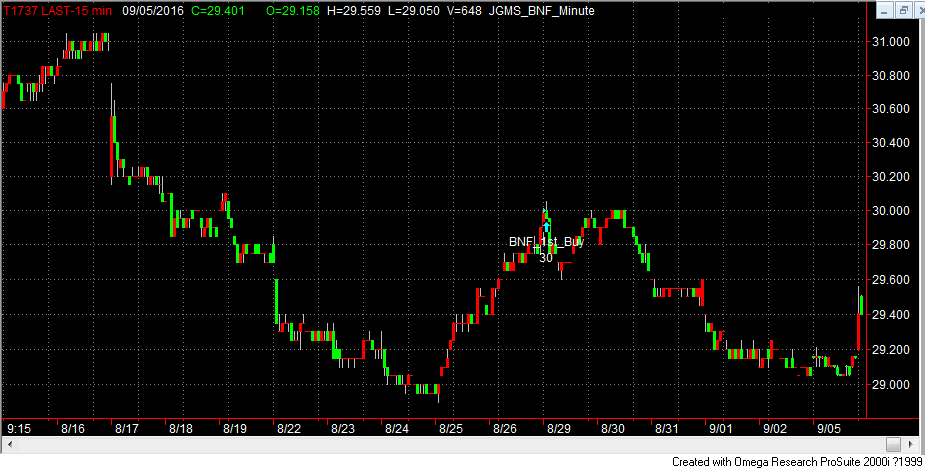This screenshot has height=468, width=925.
Task: Click the 8/19 date axis label
Action: 235,428
